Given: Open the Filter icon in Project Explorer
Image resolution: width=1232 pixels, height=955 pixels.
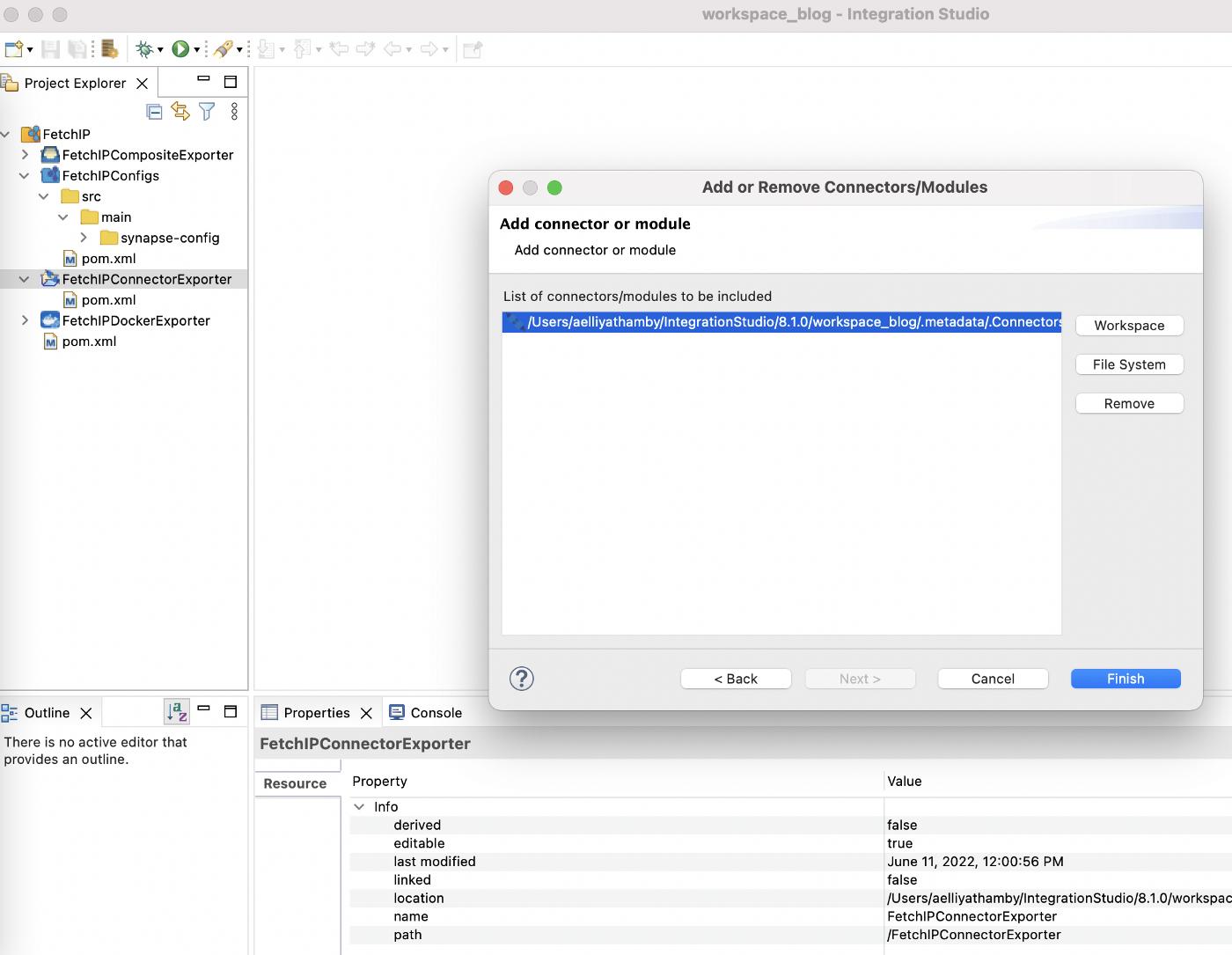Looking at the screenshot, I should [207, 112].
